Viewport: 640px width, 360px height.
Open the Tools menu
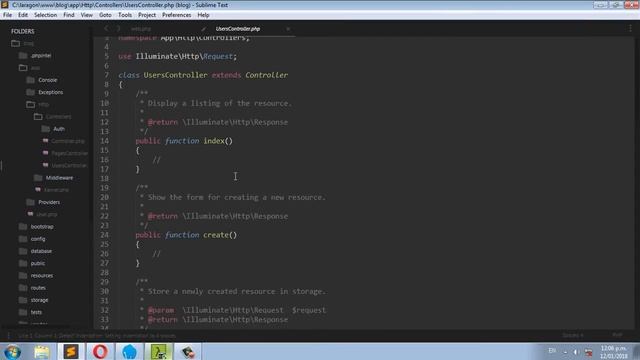125,15
